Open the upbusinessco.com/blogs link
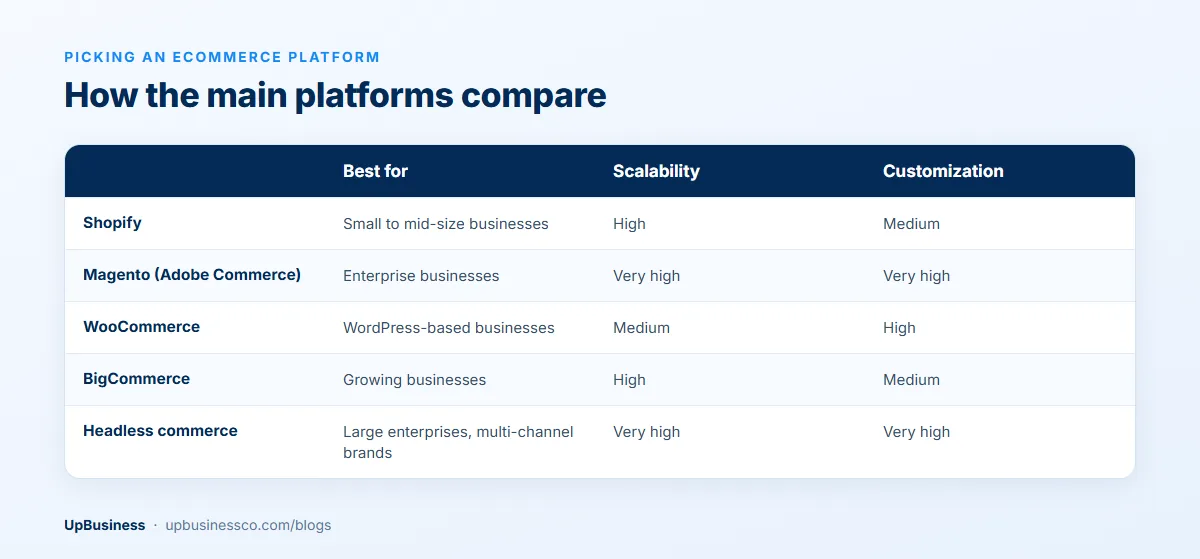The image size is (1200, 559). point(248,525)
